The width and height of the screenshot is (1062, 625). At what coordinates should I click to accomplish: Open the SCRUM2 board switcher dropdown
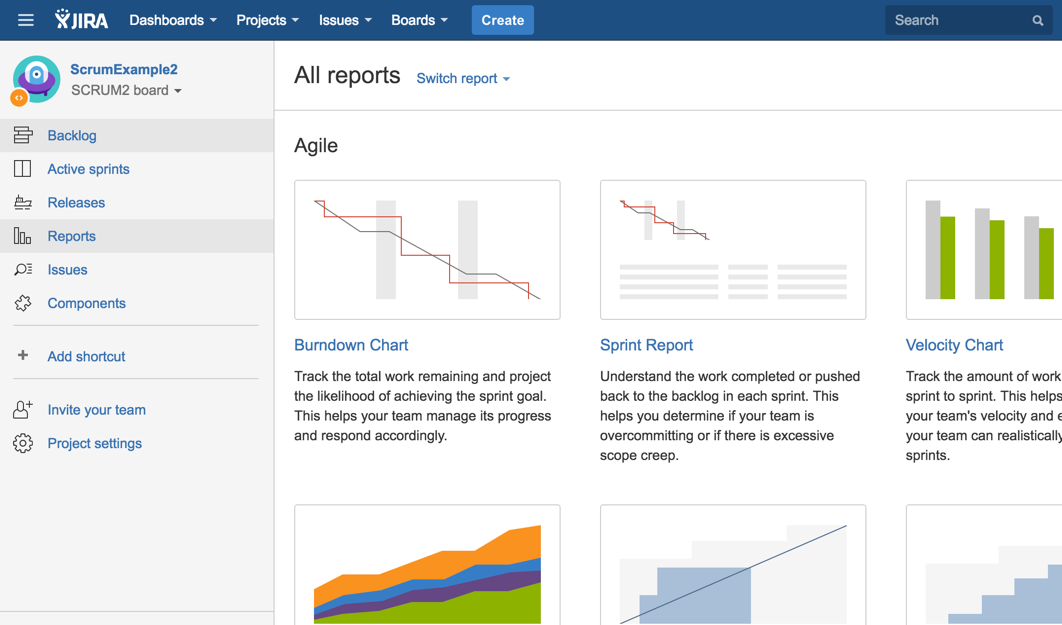[x=127, y=90]
